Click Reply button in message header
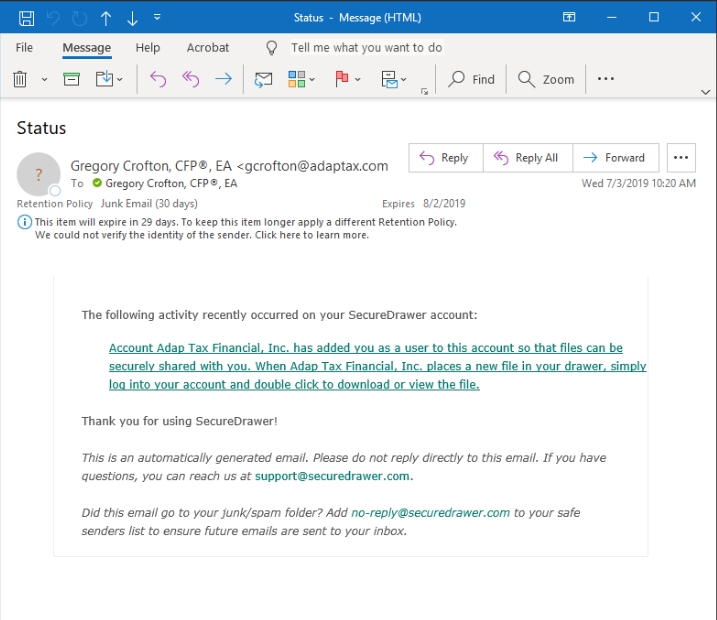The height and width of the screenshot is (620, 717). (x=446, y=158)
